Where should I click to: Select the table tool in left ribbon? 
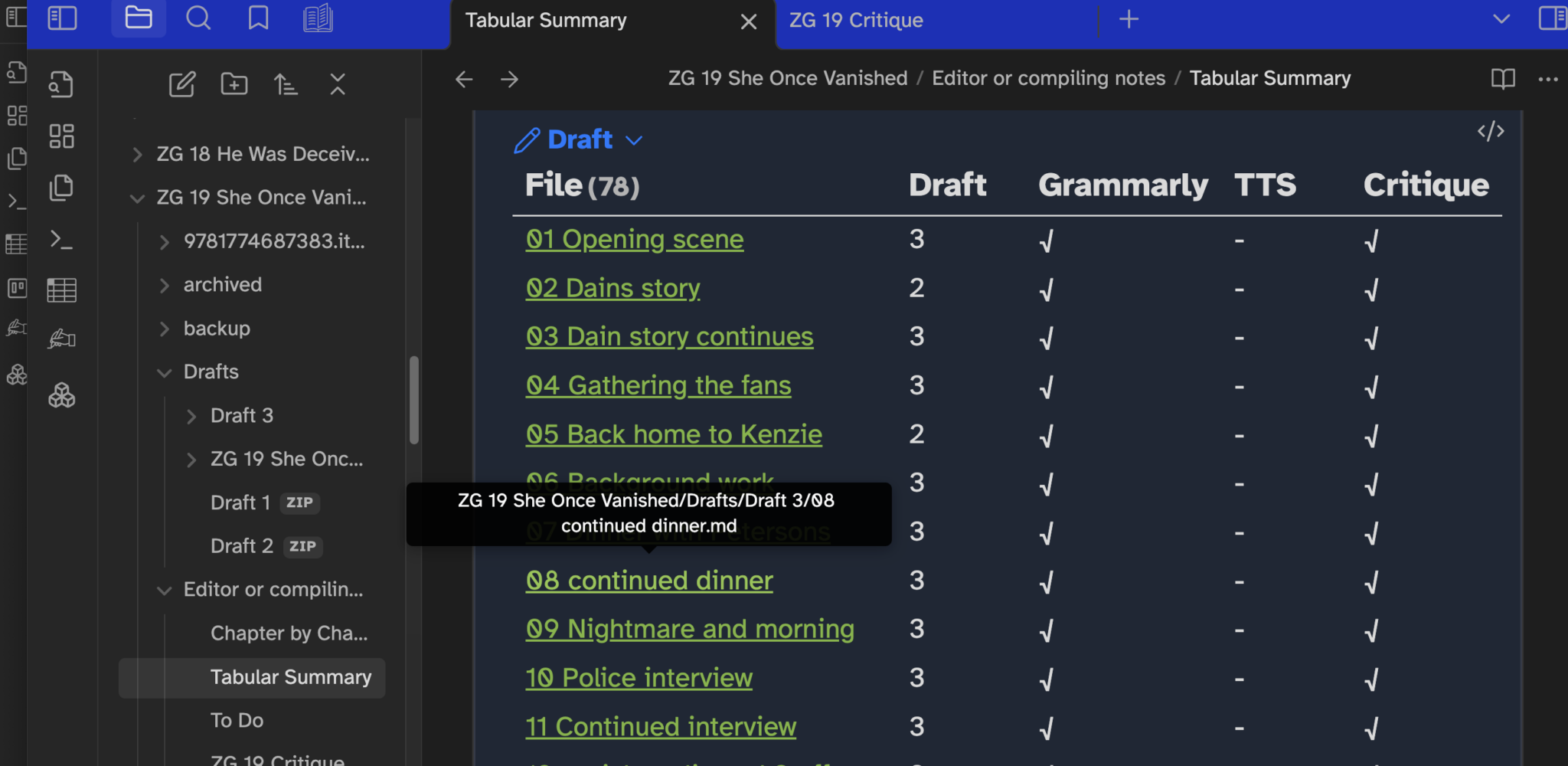click(x=62, y=290)
